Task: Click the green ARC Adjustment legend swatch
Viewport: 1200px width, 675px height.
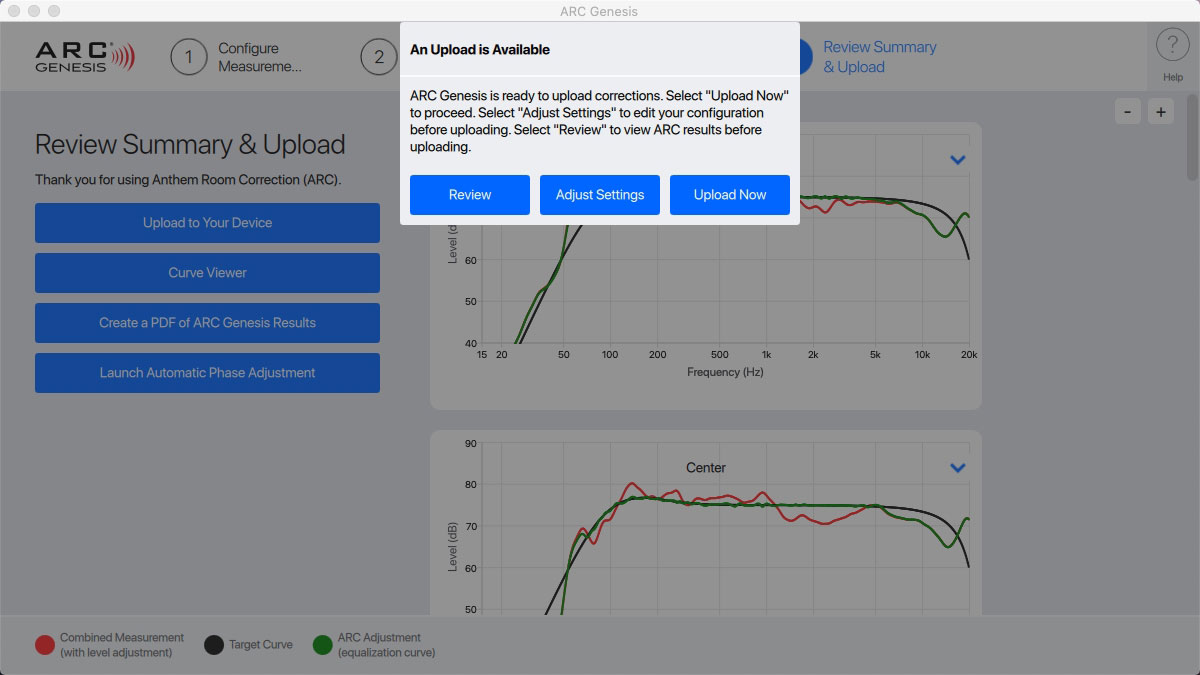Action: 323,645
